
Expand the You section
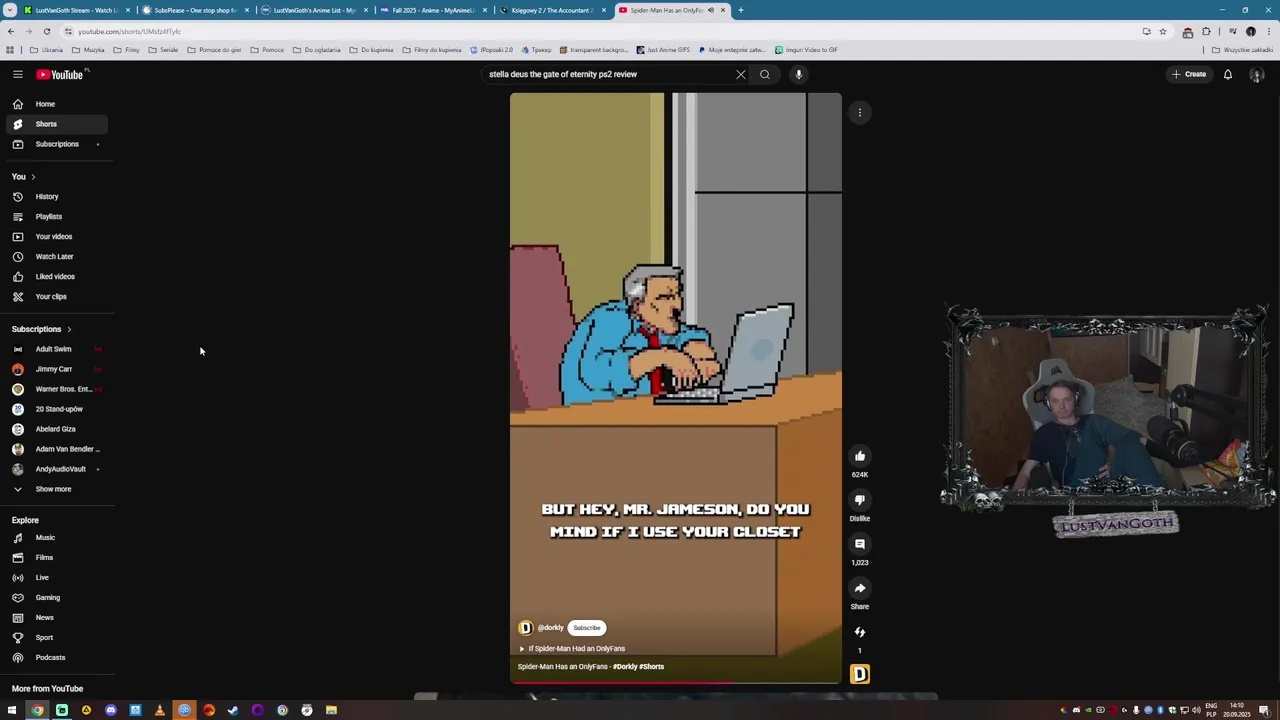coord(24,177)
